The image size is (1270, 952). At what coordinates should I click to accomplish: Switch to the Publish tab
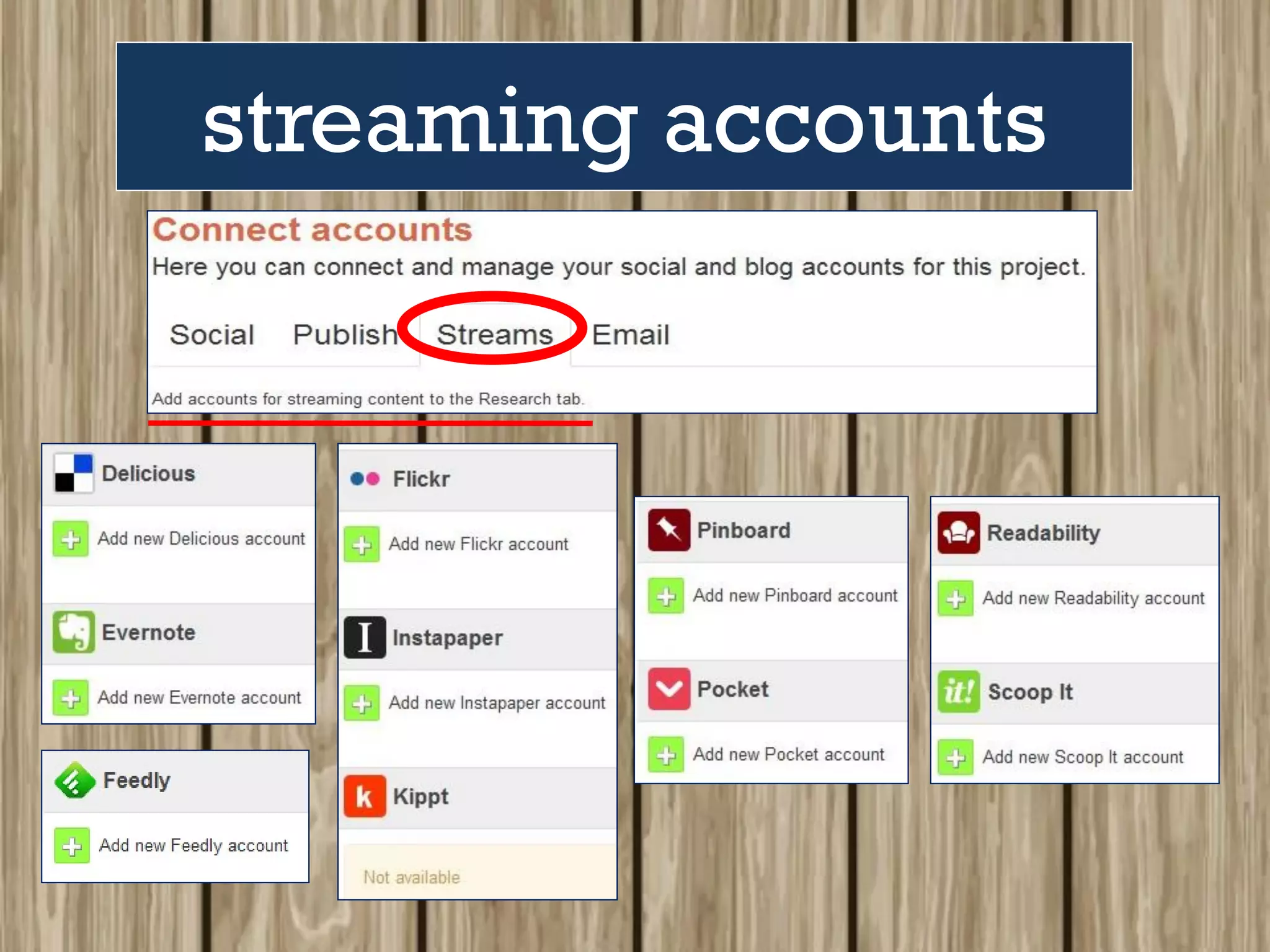345,335
